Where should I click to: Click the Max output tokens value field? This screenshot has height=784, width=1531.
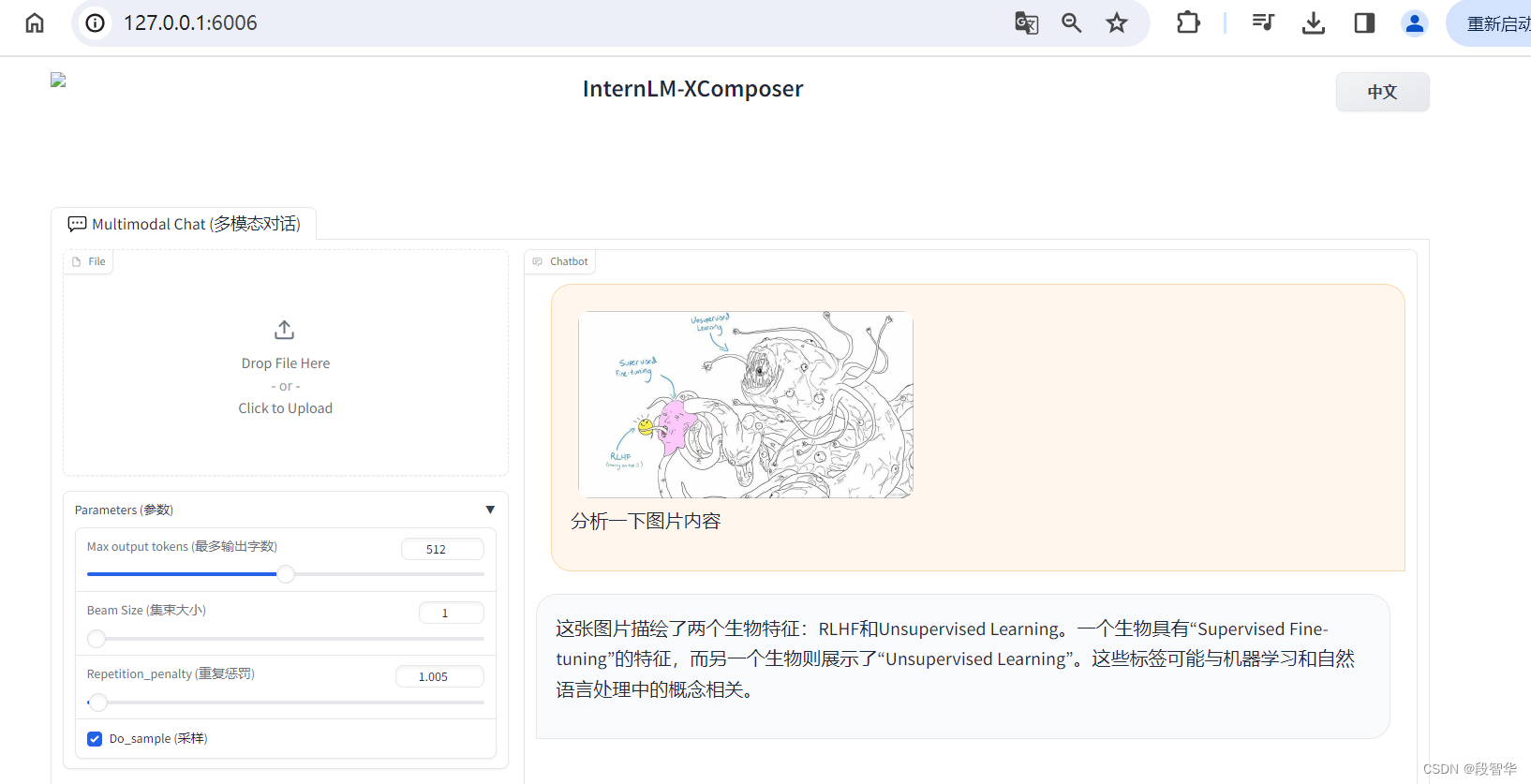(x=442, y=549)
